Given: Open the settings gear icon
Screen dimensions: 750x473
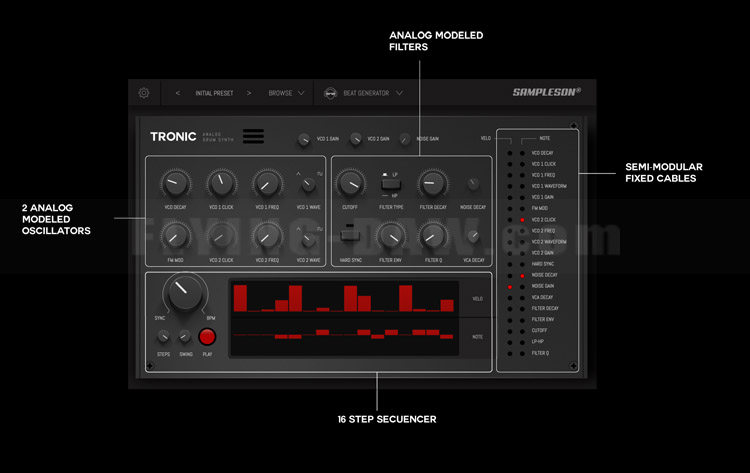Looking at the screenshot, I should pyautogui.click(x=144, y=93).
